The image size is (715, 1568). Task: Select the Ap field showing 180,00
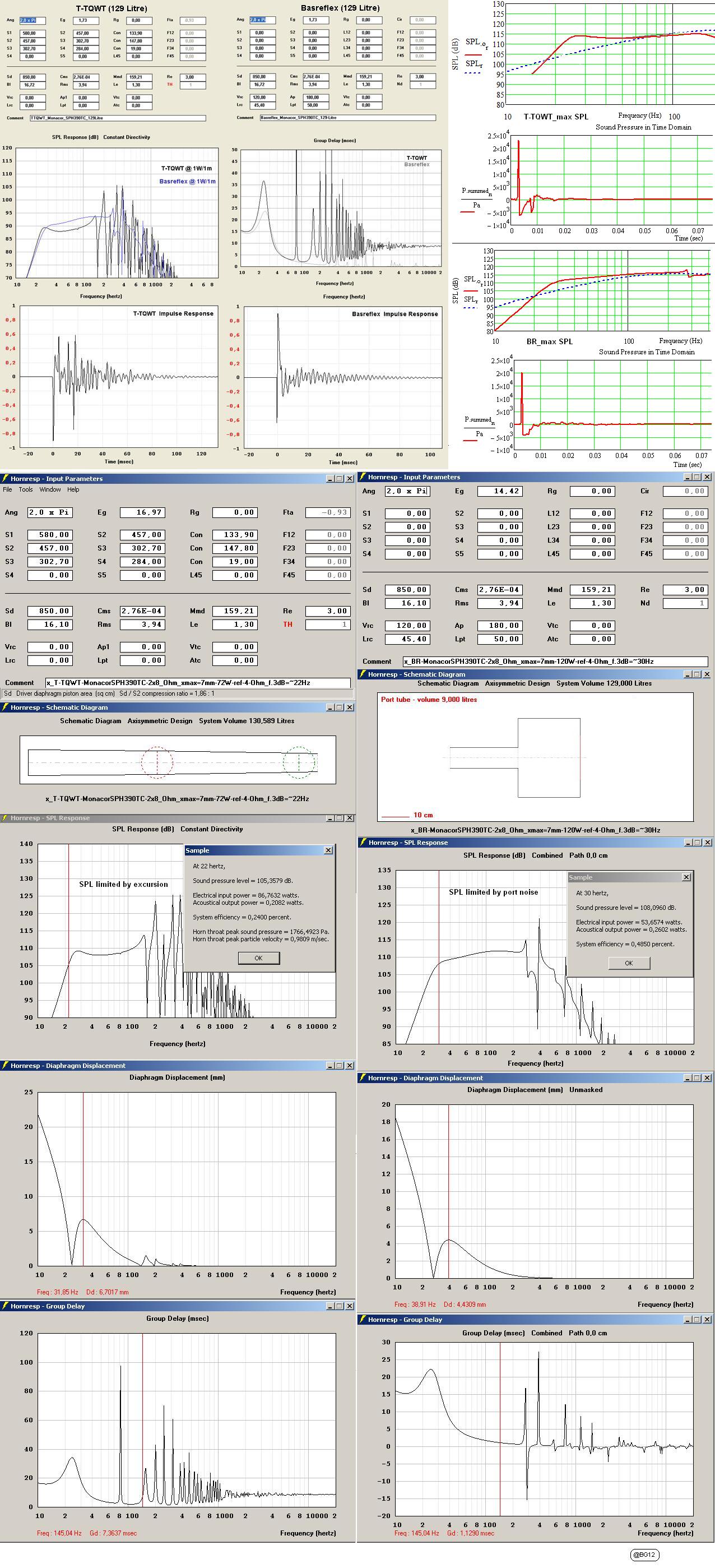(500, 626)
